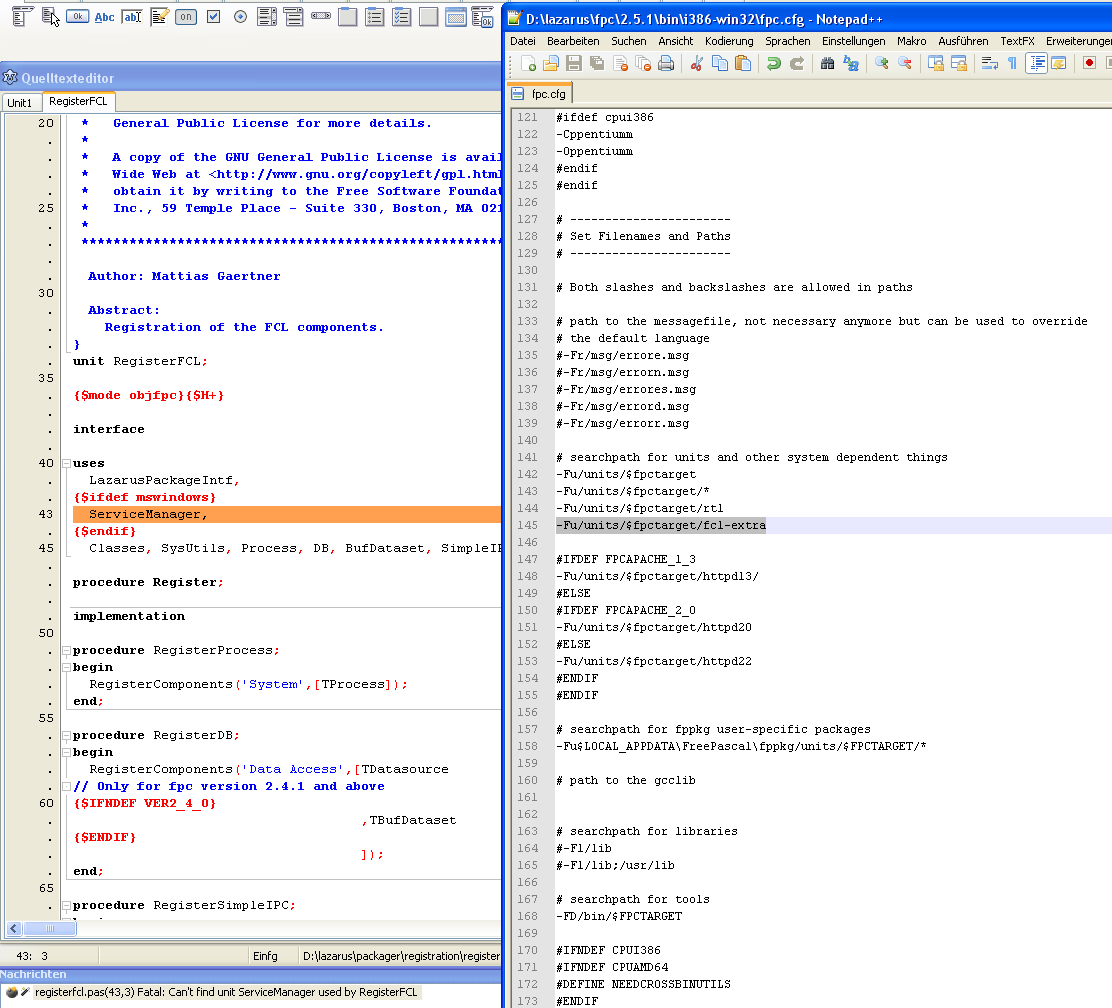Click the Fatal error message in Nachrichten
The width and height of the screenshot is (1112, 1008).
pyautogui.click(x=225, y=992)
